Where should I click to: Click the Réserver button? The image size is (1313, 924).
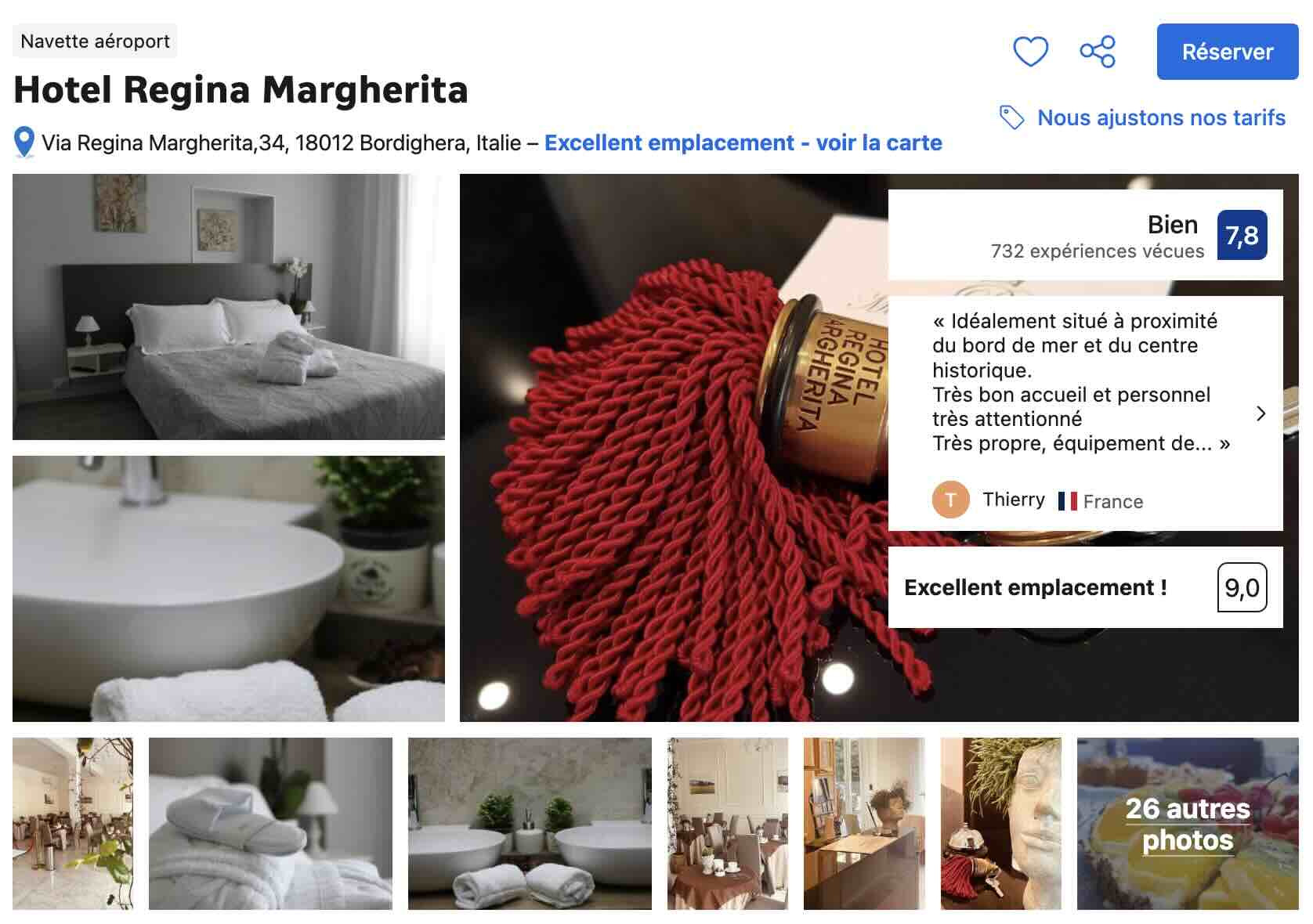(1228, 52)
